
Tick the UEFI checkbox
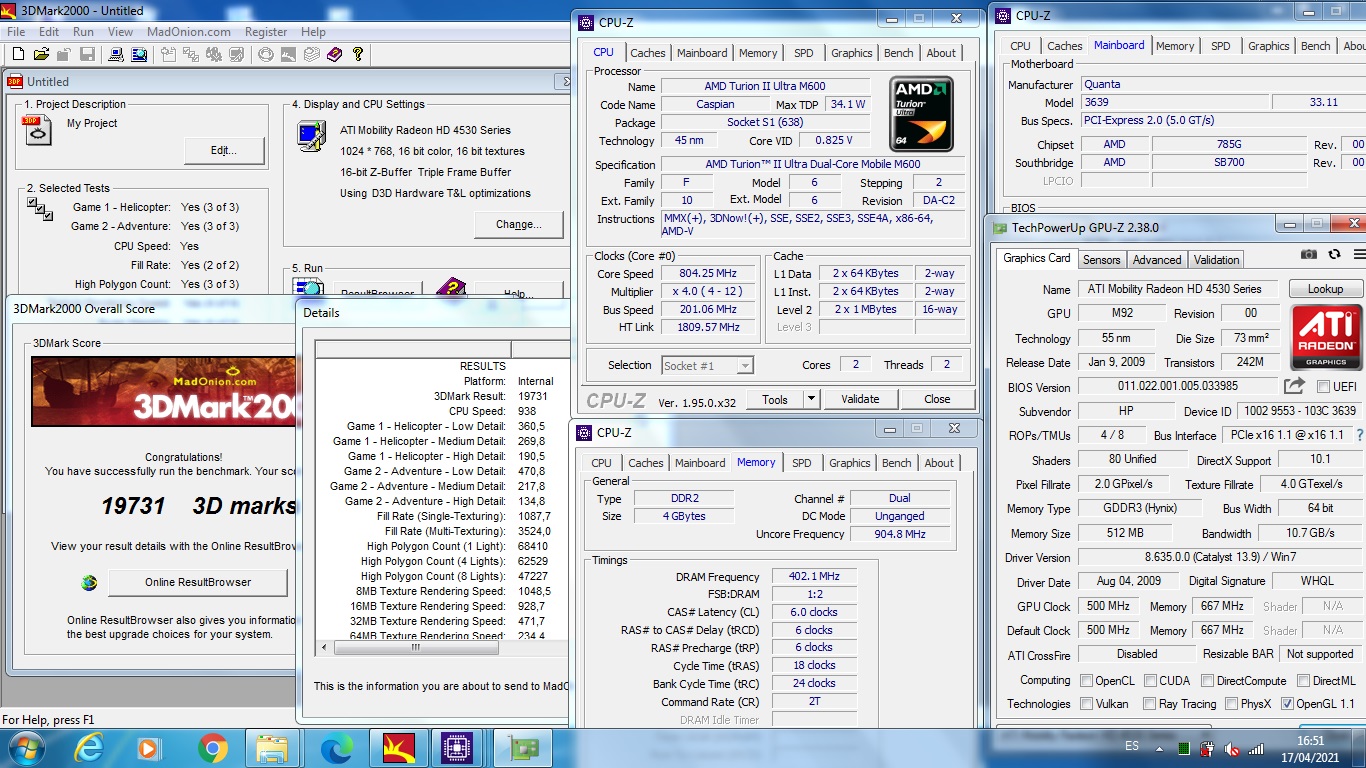[x=1324, y=386]
